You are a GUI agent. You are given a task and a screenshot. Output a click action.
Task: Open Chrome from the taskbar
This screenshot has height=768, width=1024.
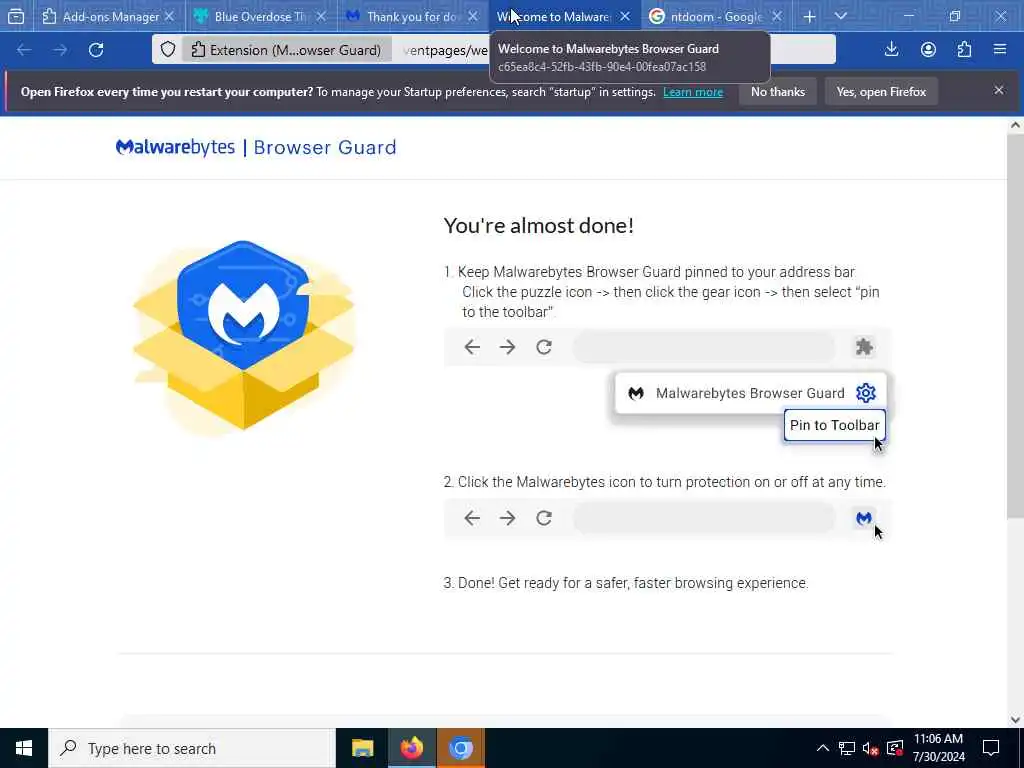tap(460, 748)
